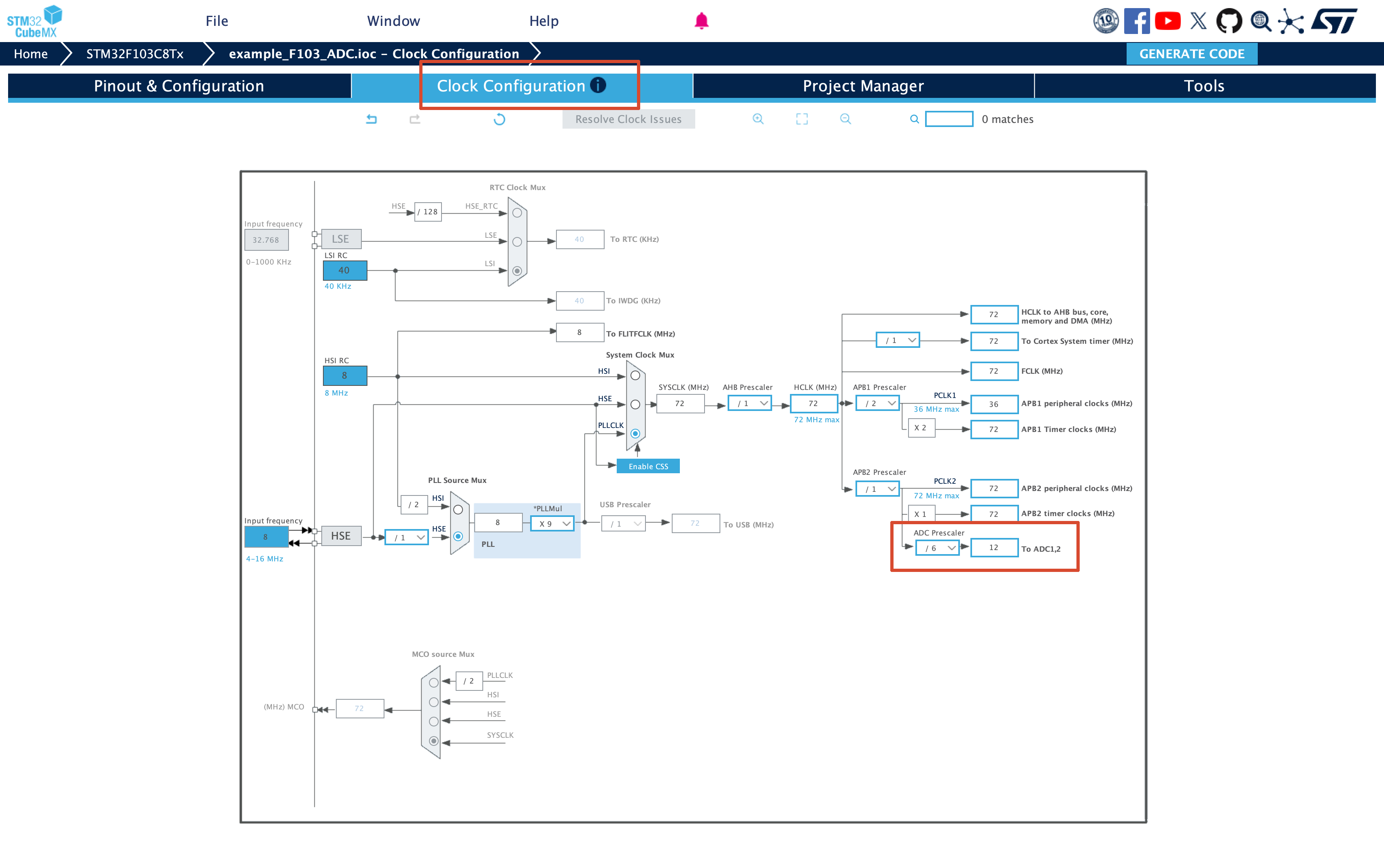Click the LSE oscillator block
Image resolution: width=1384 pixels, height=868 pixels.
(x=341, y=239)
